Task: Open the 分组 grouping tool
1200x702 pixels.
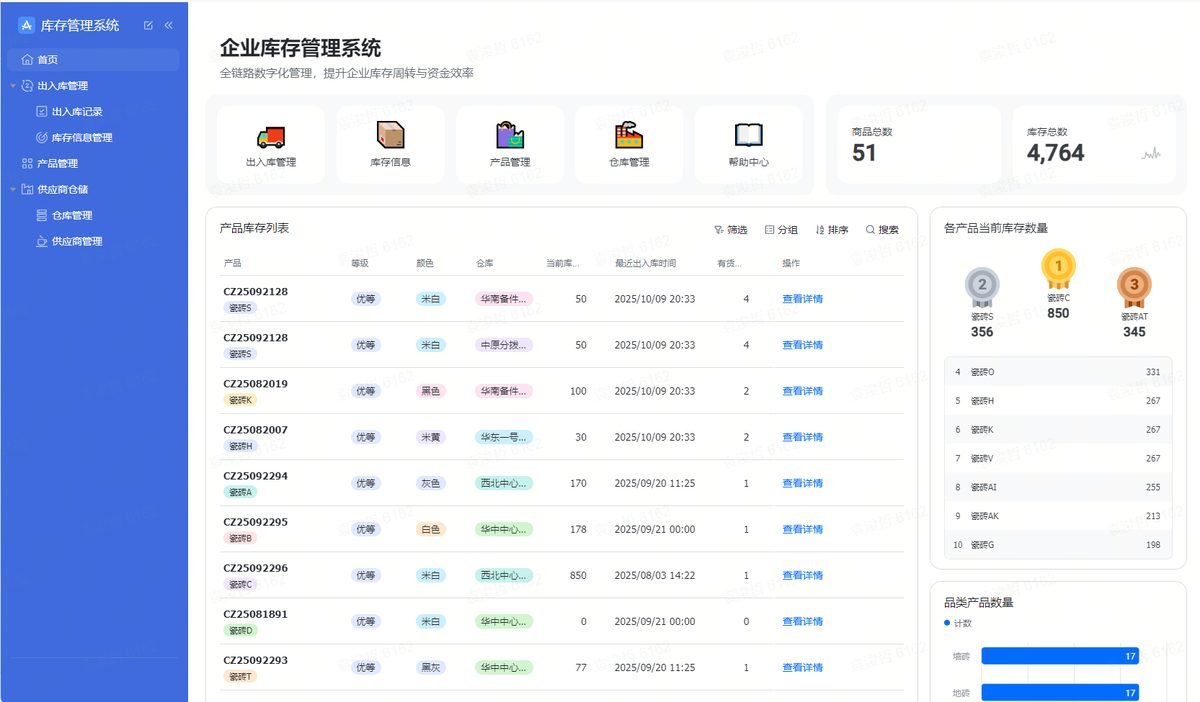Action: tap(781, 230)
